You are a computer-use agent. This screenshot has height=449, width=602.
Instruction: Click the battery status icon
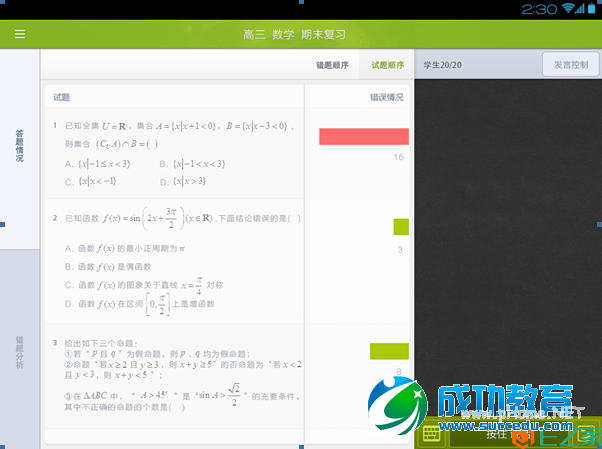click(x=592, y=8)
